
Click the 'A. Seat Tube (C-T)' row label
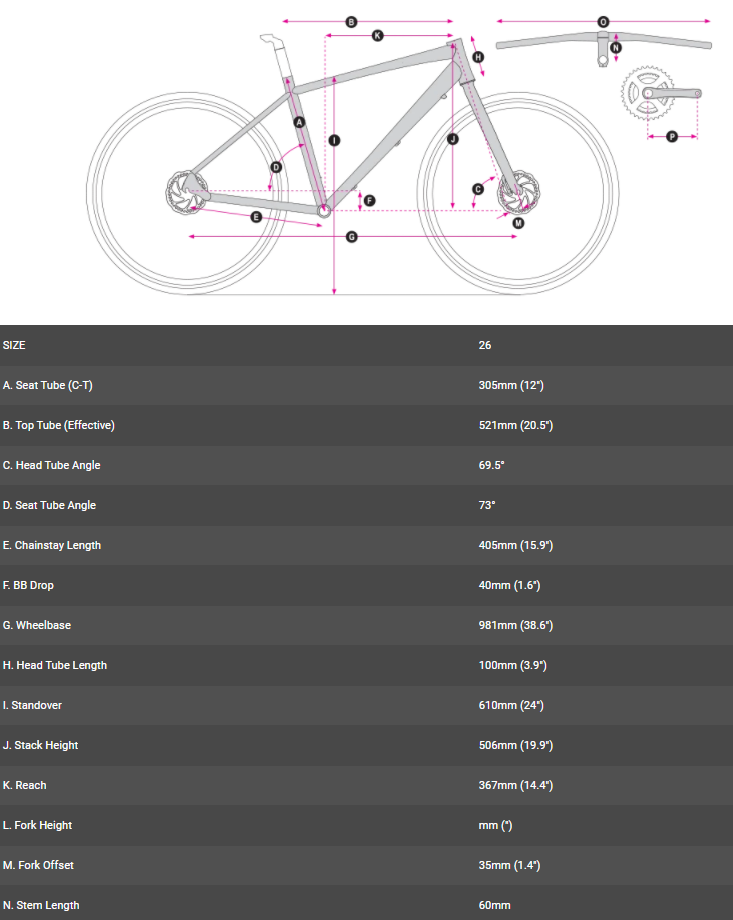coord(48,385)
